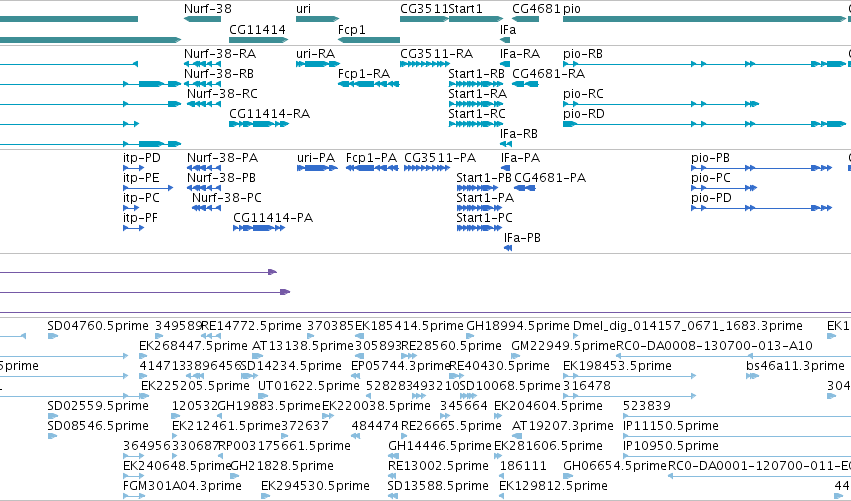The width and height of the screenshot is (851, 501).
Task: Select protein IFa-PB
Action: 522,238
